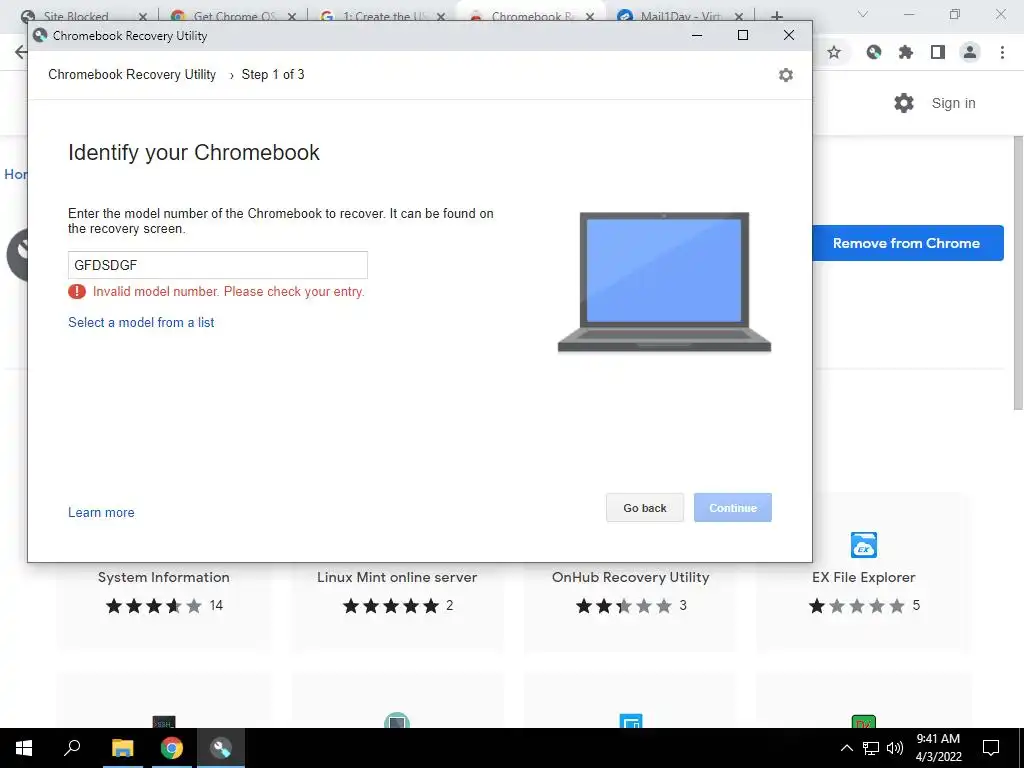1024x768 pixels.
Task: Click Sign in on Web Store
Action: pyautogui.click(x=953, y=103)
